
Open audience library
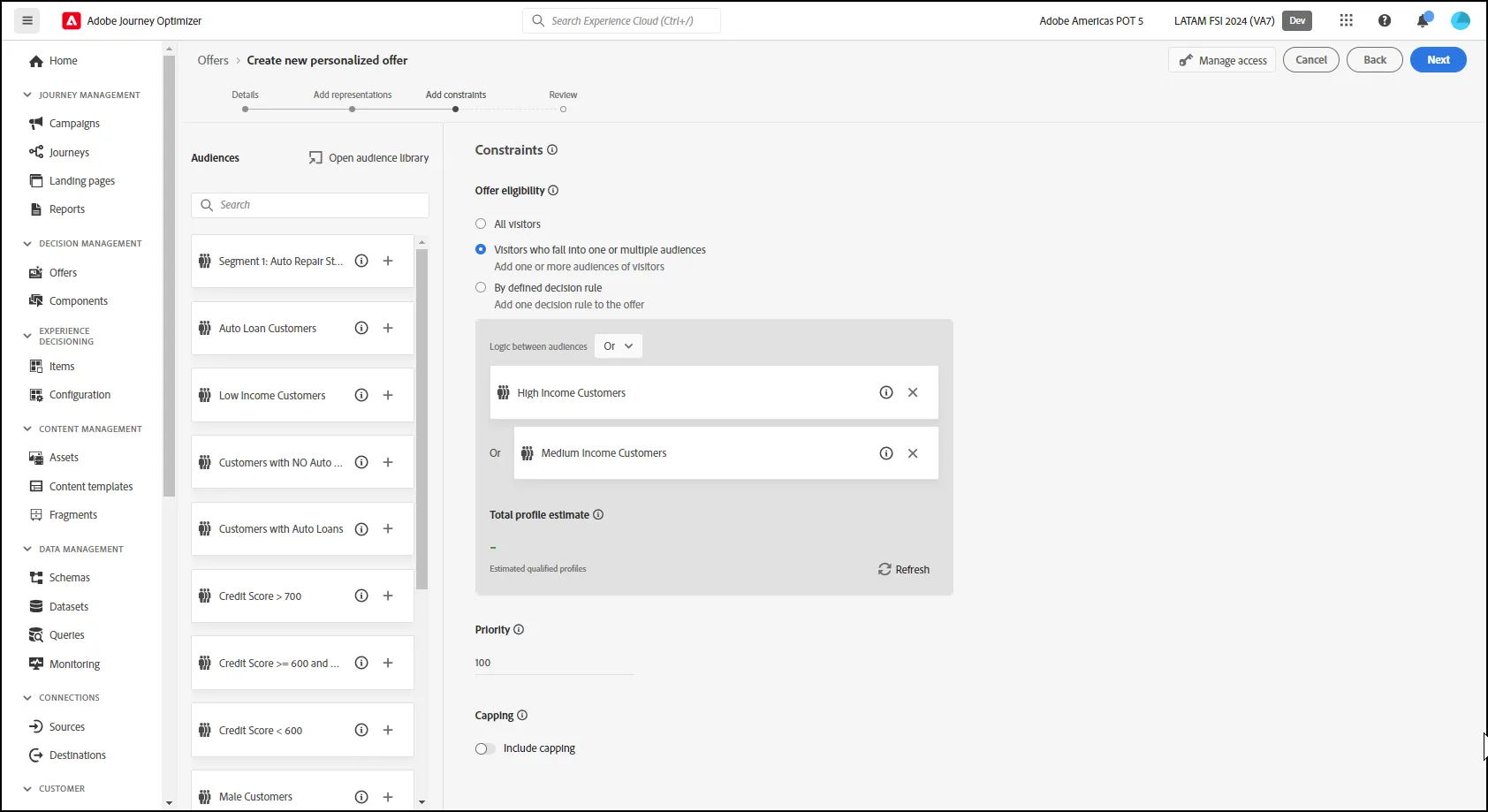click(369, 157)
